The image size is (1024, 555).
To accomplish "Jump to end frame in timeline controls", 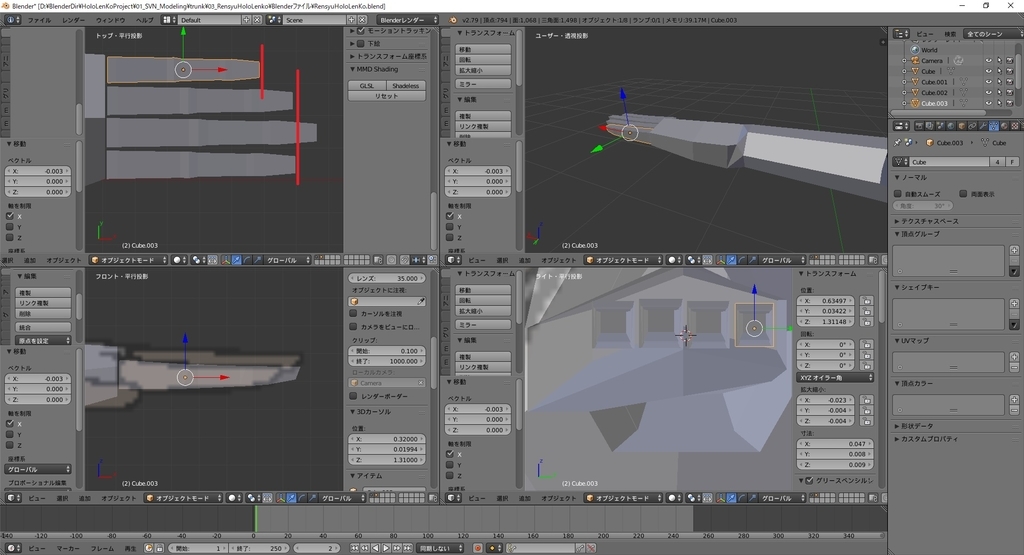I will 408,548.
